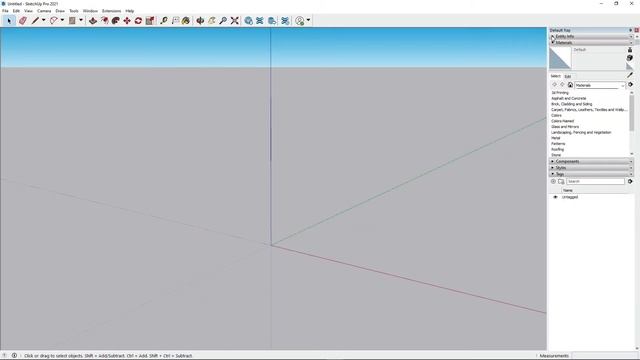Click the Tags Search field
The width and height of the screenshot is (640, 360).
(596, 181)
